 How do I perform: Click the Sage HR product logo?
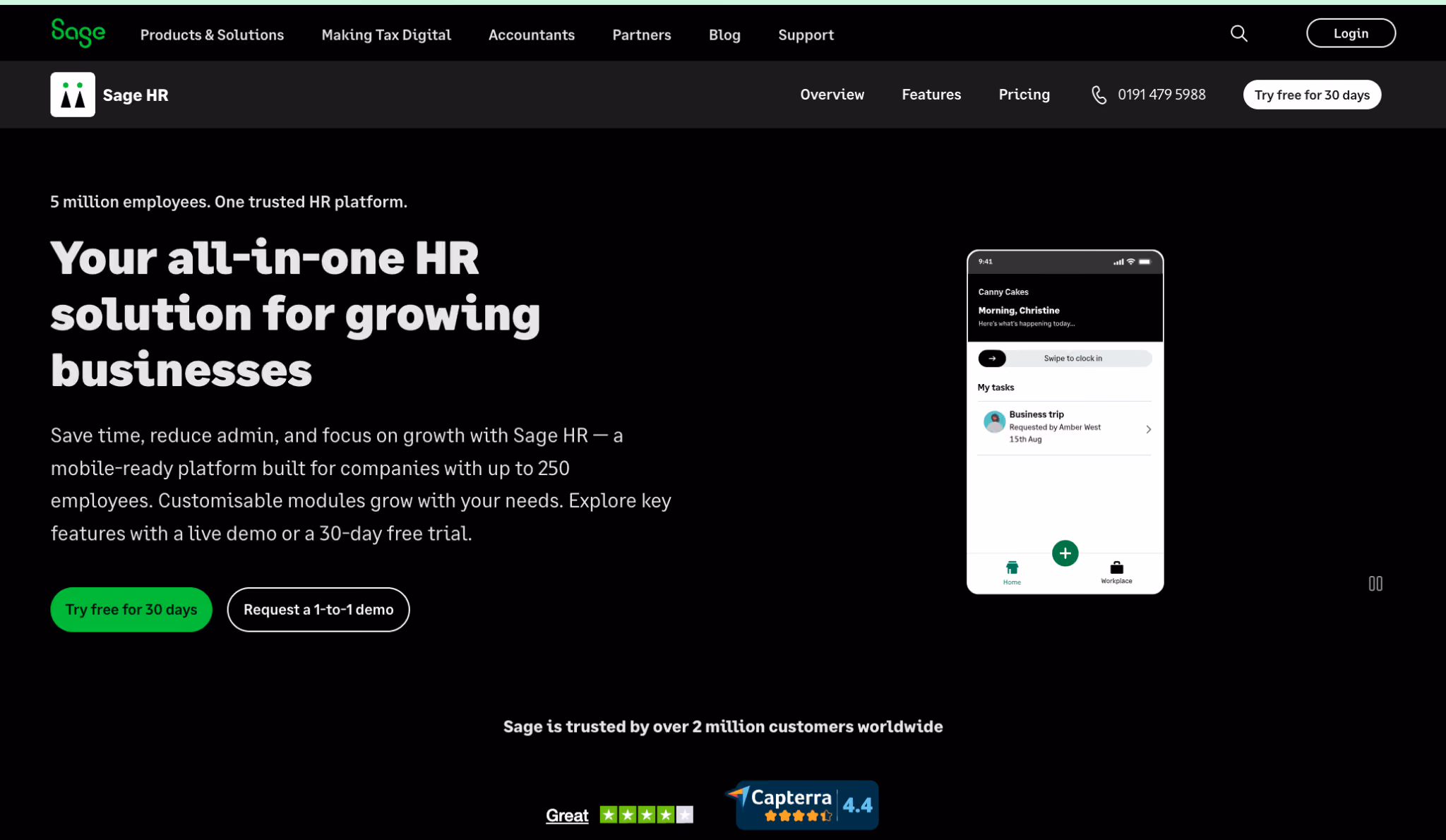coord(73,95)
